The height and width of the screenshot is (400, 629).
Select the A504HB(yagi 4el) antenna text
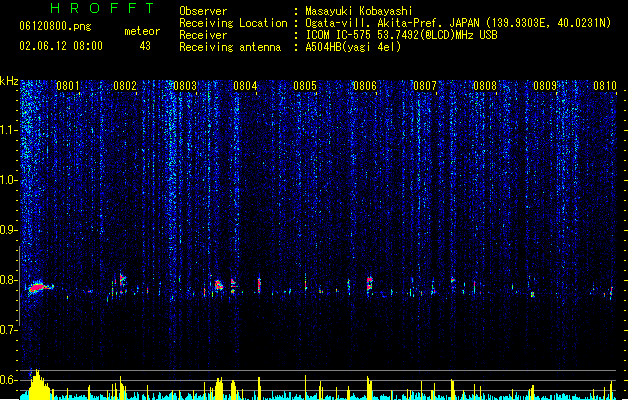[x=353, y=47]
